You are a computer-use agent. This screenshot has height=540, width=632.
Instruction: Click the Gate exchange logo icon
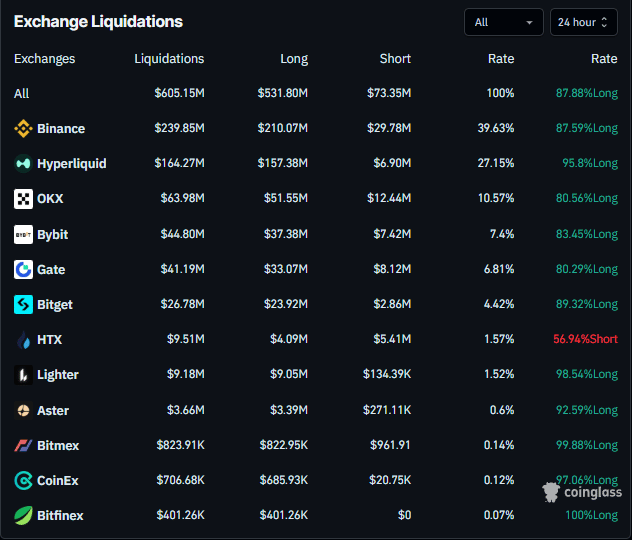point(23,270)
